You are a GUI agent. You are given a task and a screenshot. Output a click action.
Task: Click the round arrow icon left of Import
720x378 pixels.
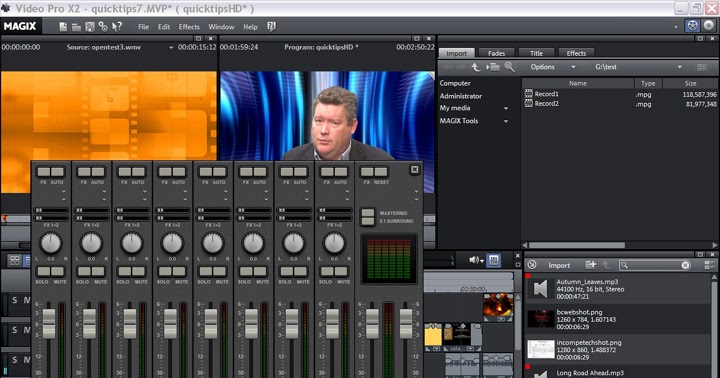pyautogui.click(x=532, y=265)
